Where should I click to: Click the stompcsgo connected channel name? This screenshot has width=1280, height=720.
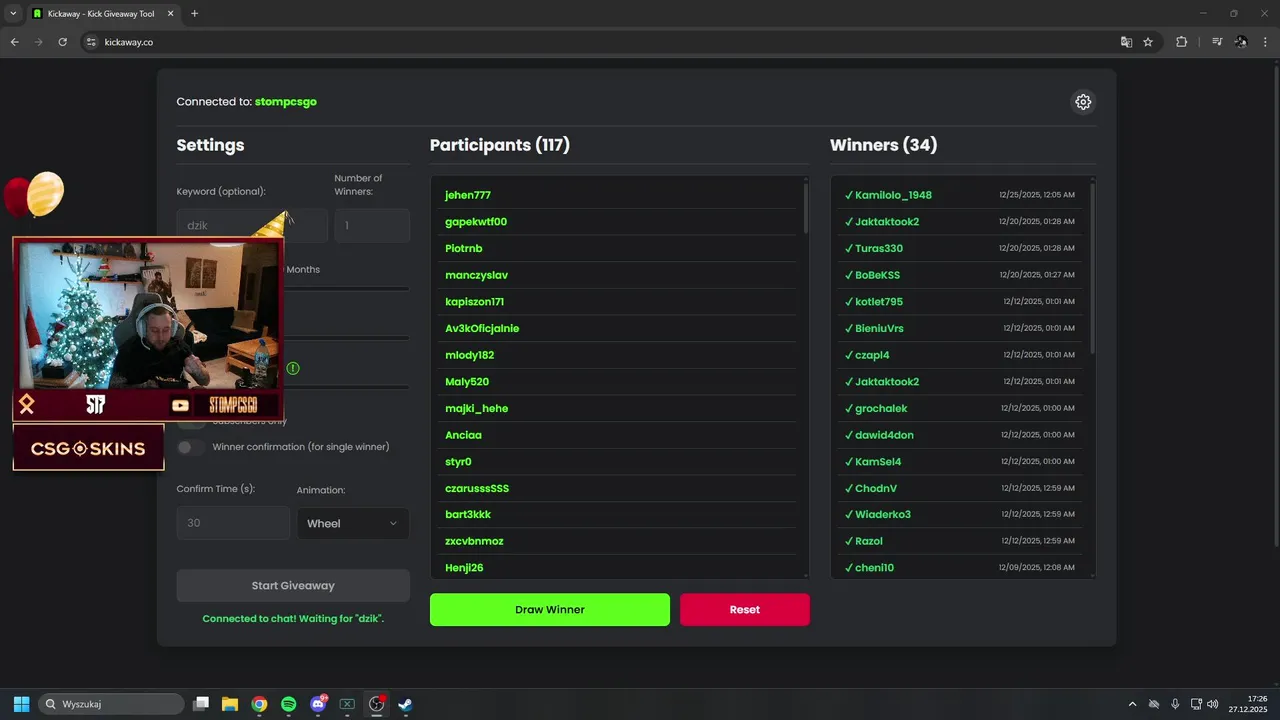click(x=286, y=102)
